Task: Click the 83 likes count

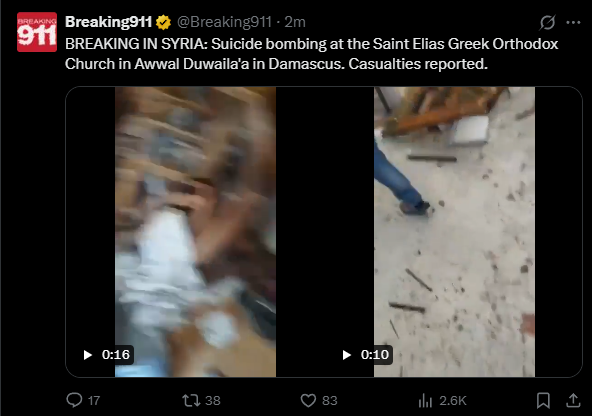Action: (330, 401)
